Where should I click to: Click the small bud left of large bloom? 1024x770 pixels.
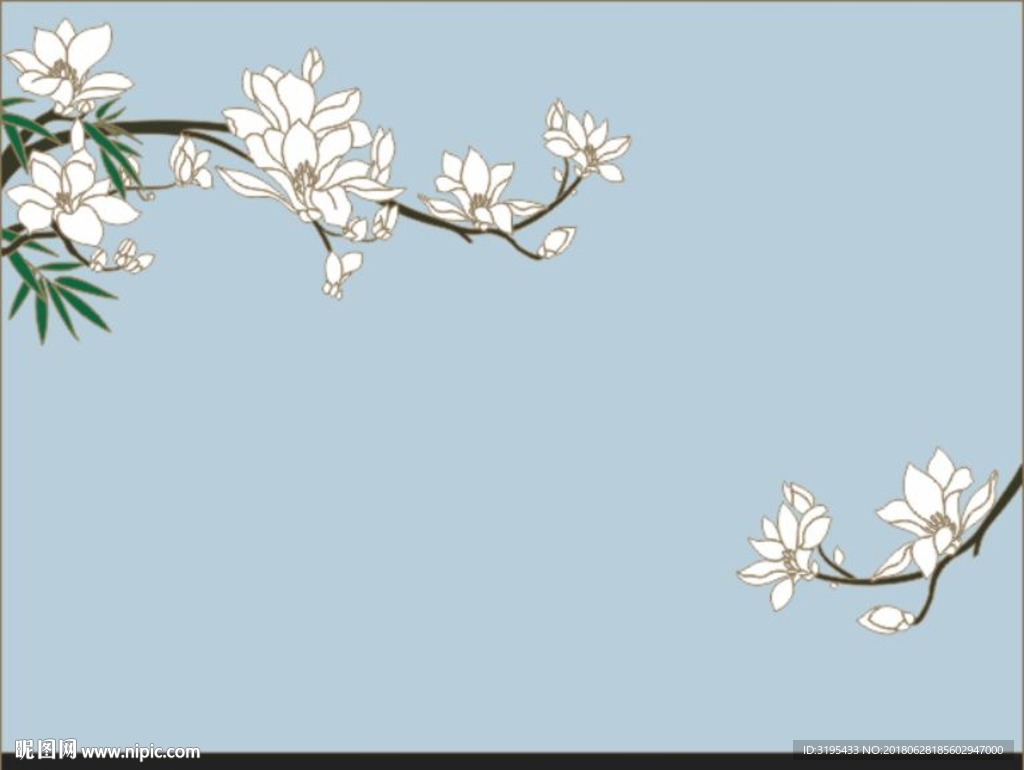click(x=188, y=162)
